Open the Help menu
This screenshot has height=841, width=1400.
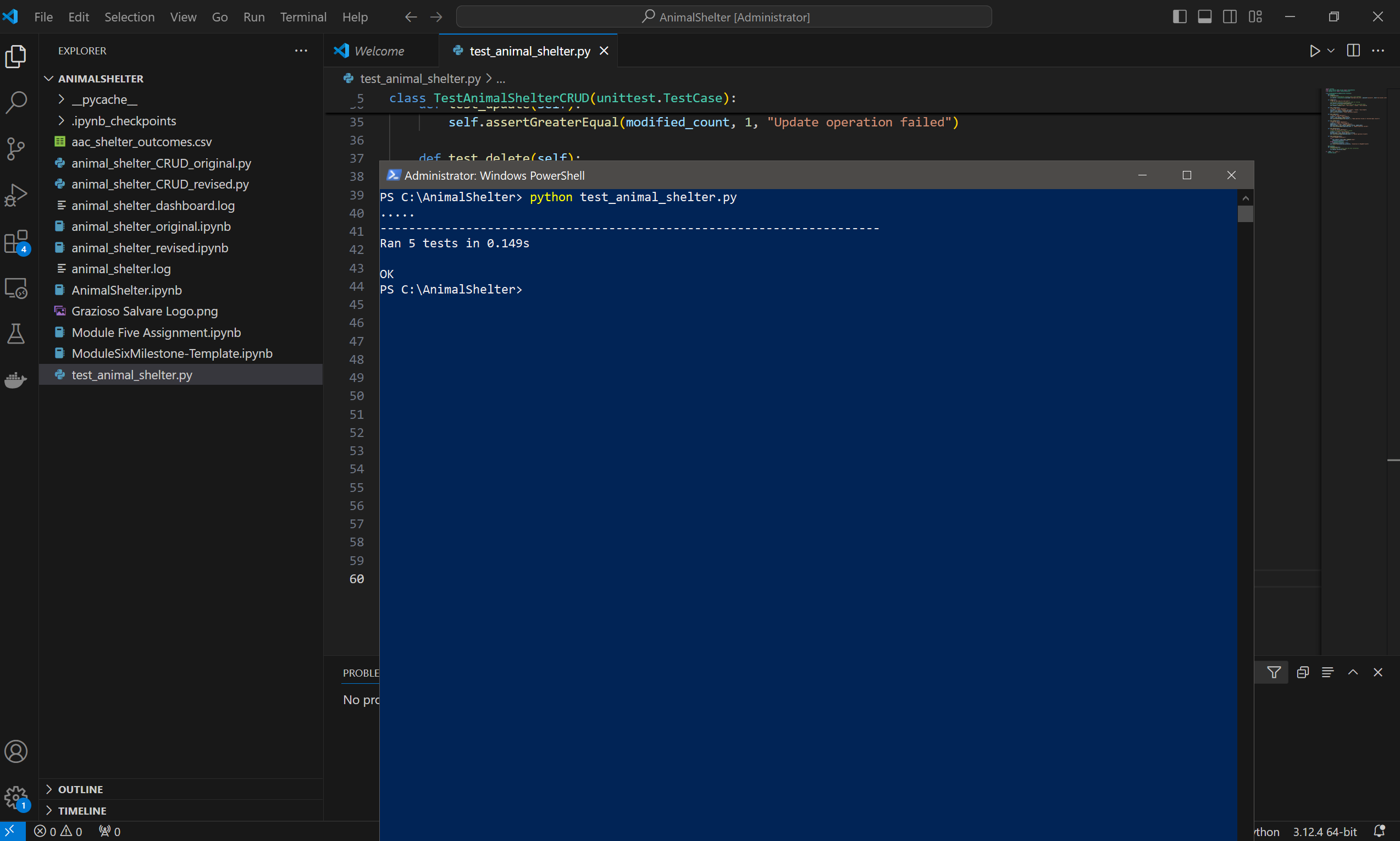[355, 17]
